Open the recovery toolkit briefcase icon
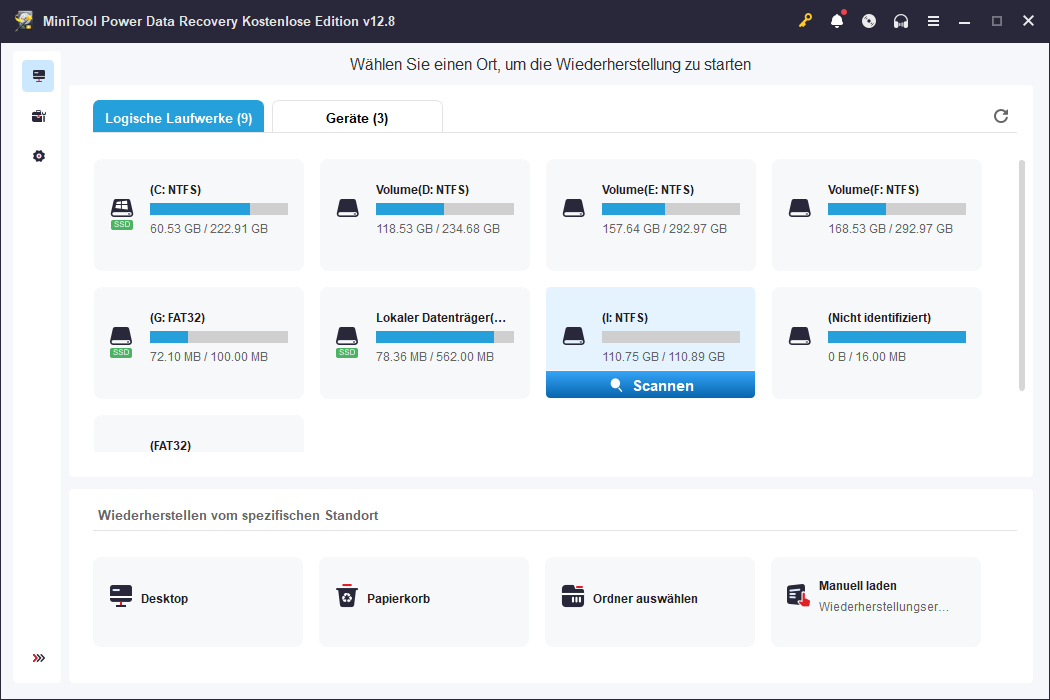 (x=38, y=116)
